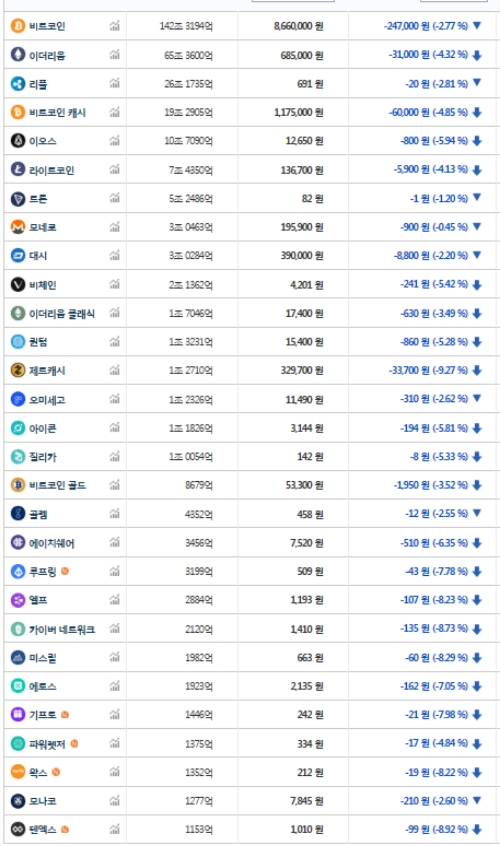Screen dimensions: 500x846
Task: Click the orange badge next to 왁스
Action: coord(56,772)
